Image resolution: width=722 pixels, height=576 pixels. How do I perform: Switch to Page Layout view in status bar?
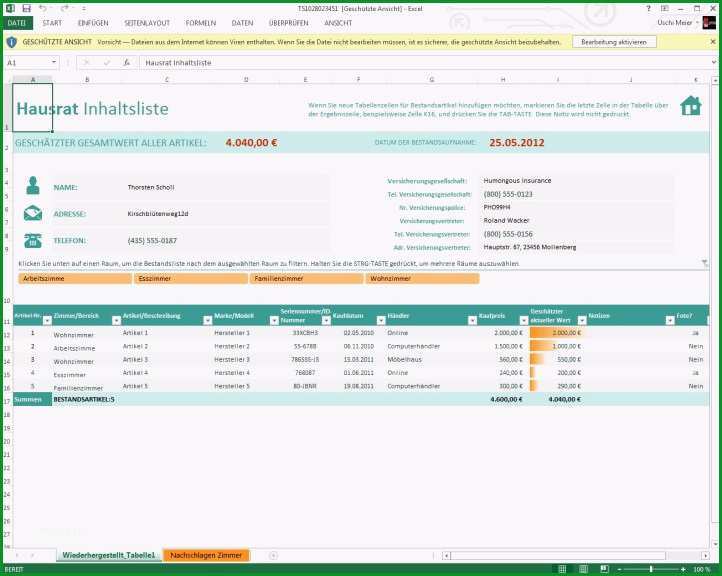coord(583,569)
